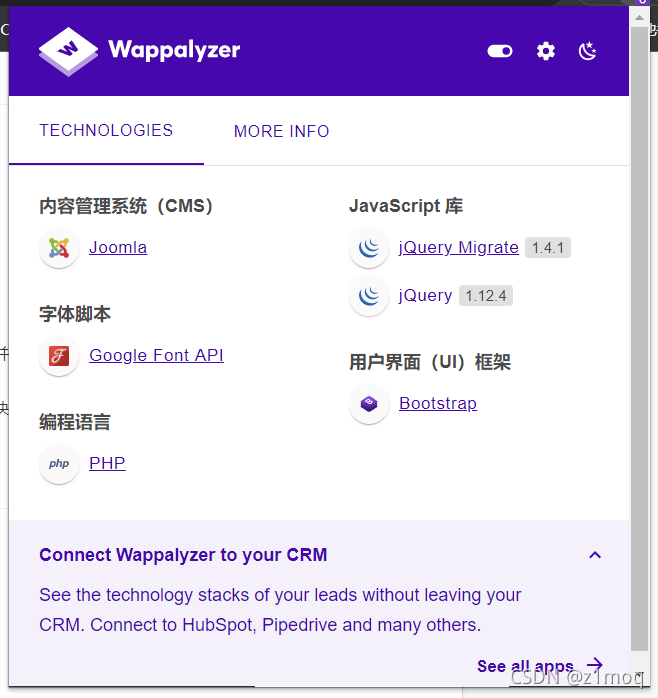Click the jQuery 1.12.4 icon

(369, 296)
